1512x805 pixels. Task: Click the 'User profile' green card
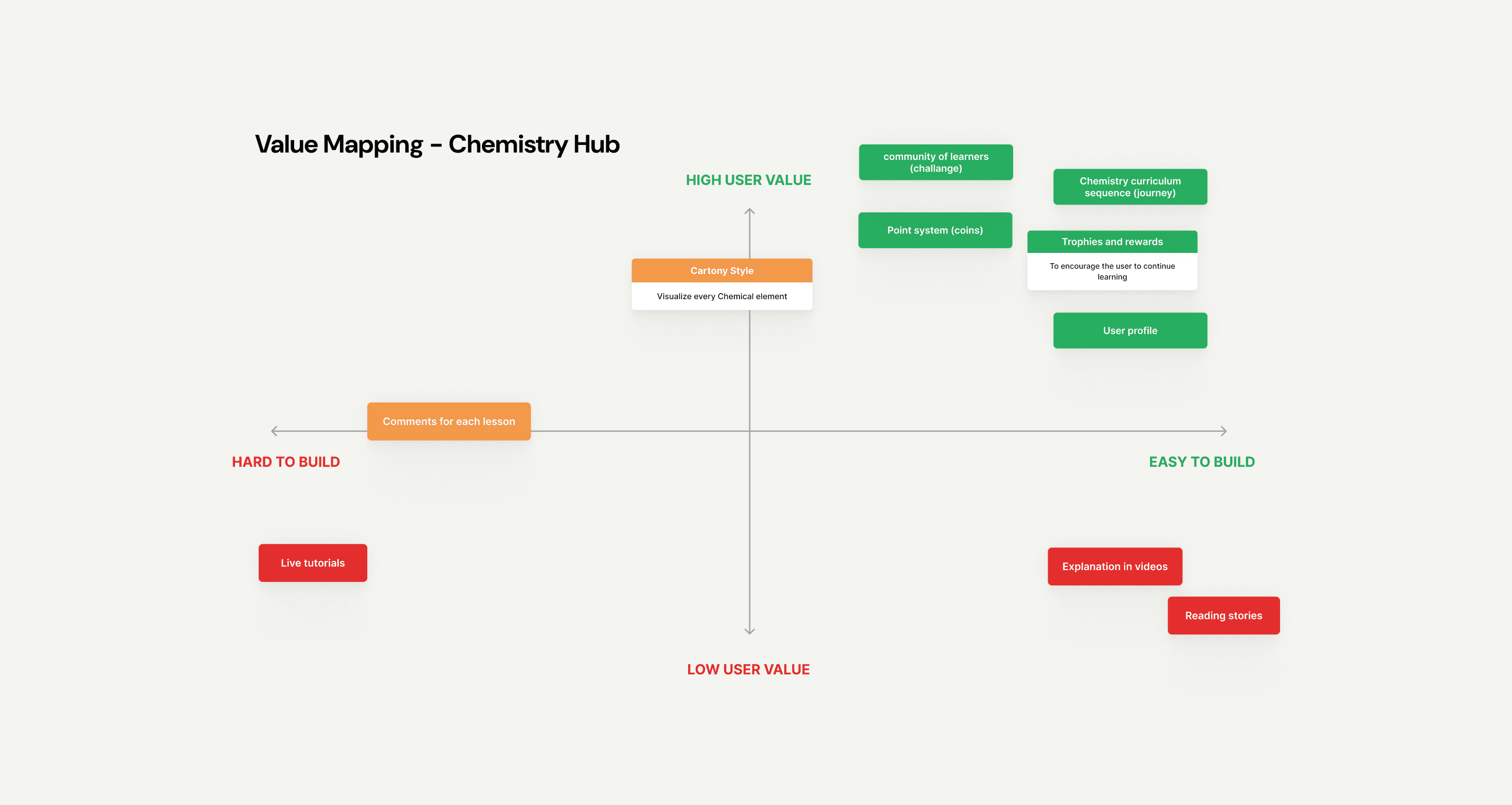[x=1130, y=331]
